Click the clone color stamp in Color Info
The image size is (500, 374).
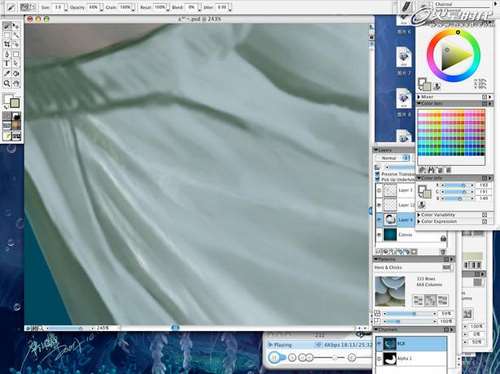click(422, 205)
